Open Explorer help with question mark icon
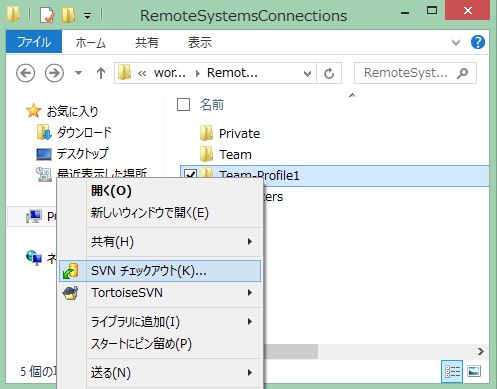This screenshot has height=389, width=497. tap(478, 42)
